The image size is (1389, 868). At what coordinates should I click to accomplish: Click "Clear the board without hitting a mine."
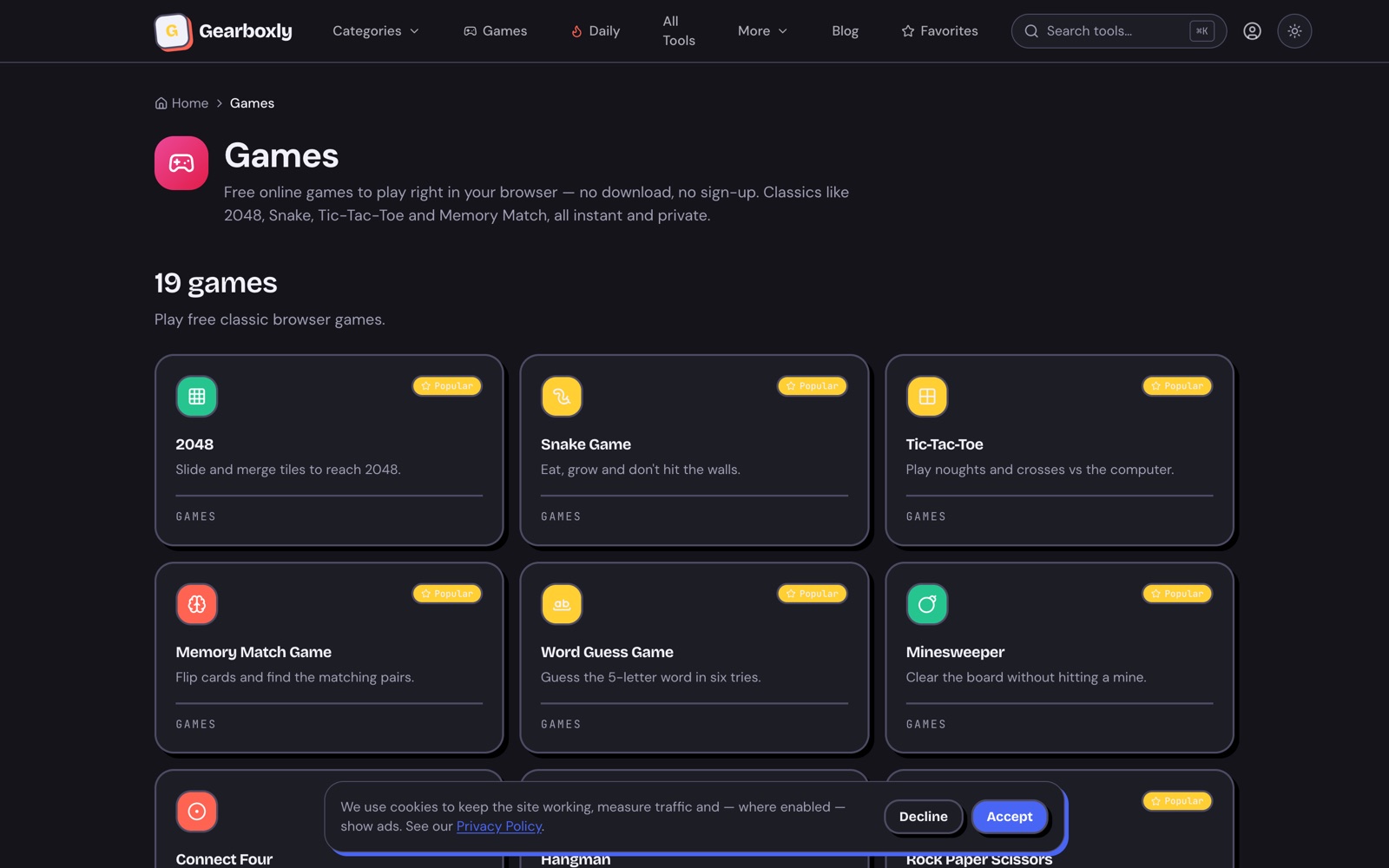click(x=1026, y=677)
